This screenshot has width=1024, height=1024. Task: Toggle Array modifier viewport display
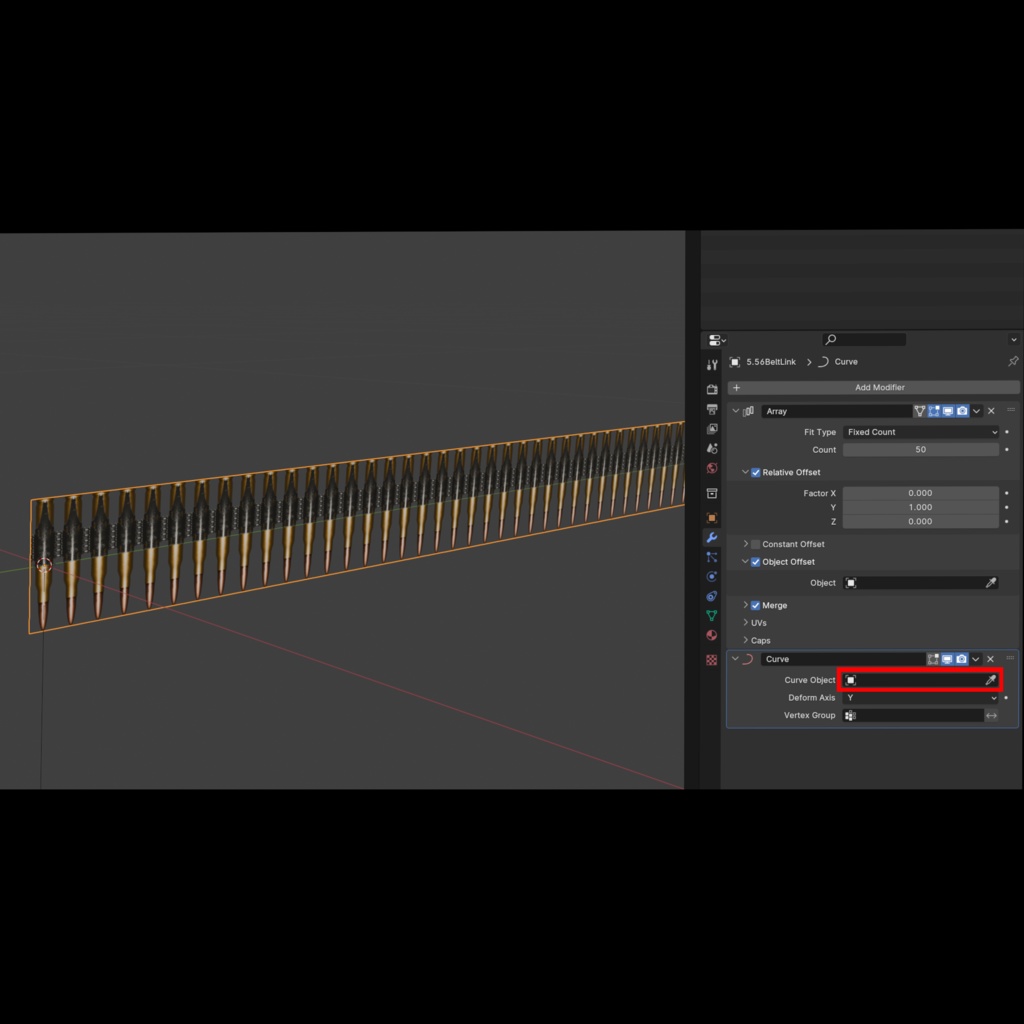948,411
